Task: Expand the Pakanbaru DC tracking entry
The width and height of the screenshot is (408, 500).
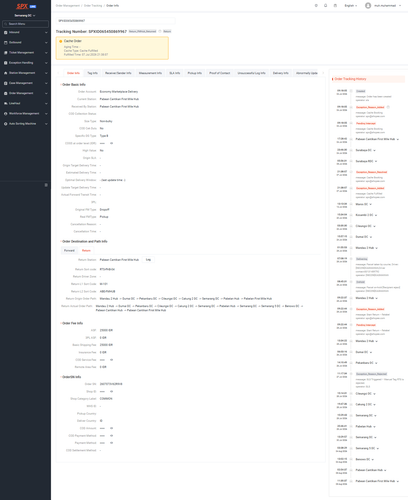Action: [376, 363]
